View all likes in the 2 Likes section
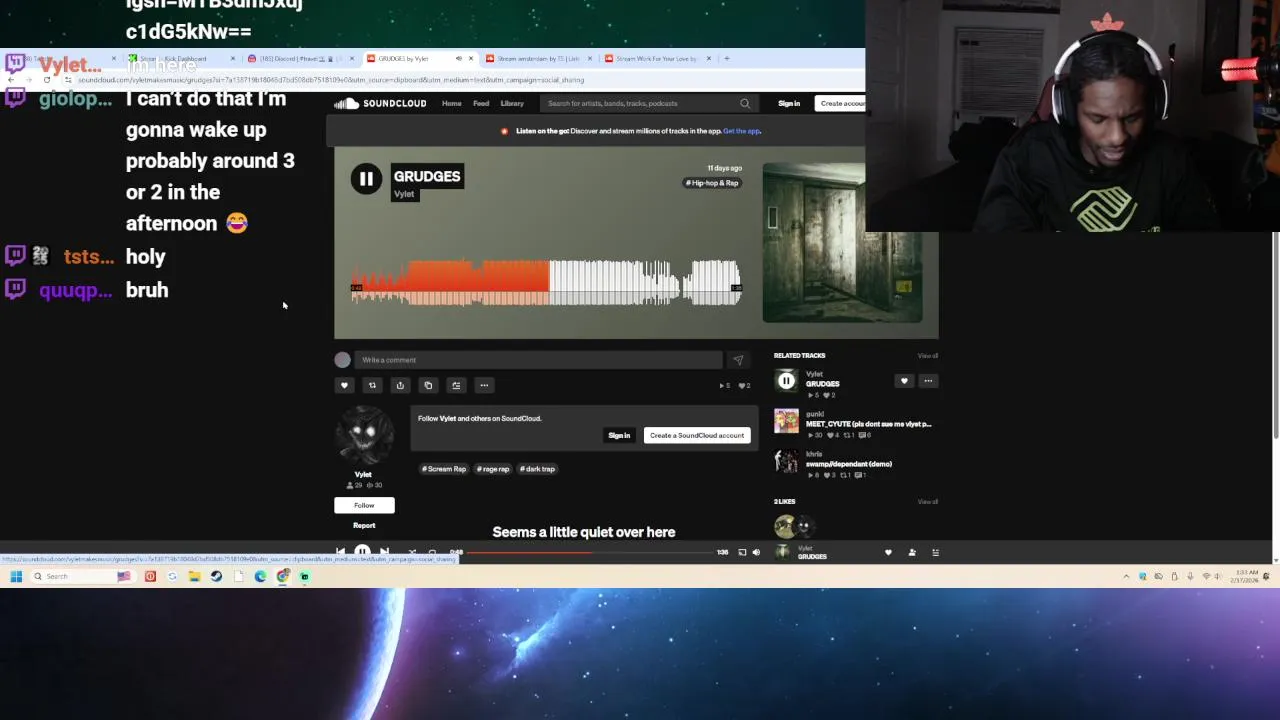 [928, 502]
